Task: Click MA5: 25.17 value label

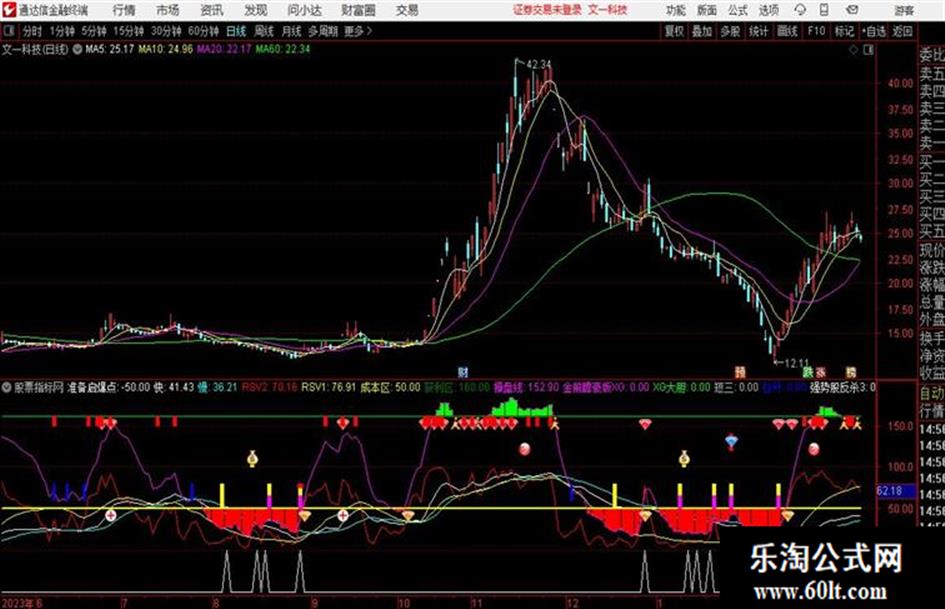Action: click(109, 49)
